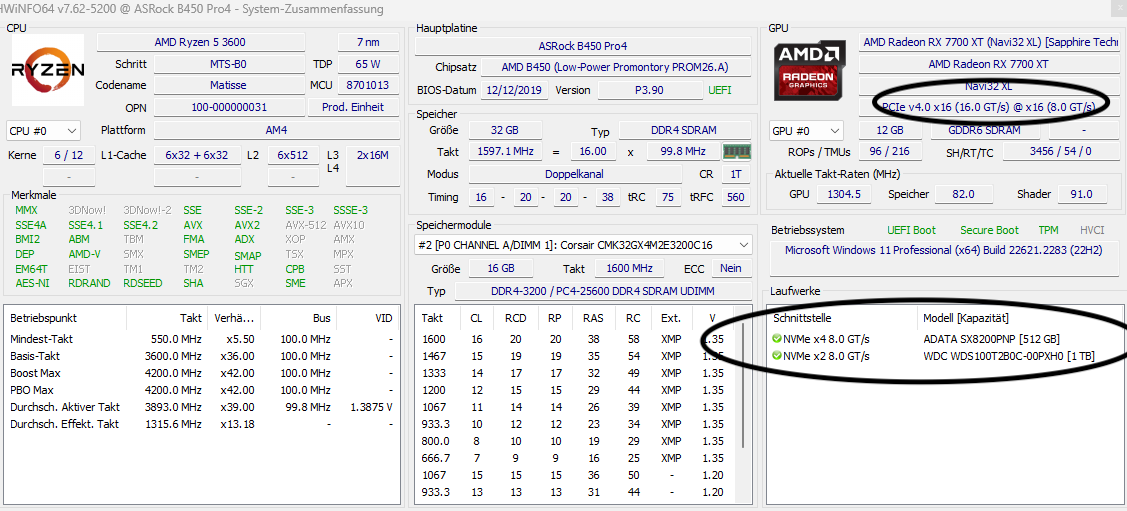Click the AVX2 feature label
Screen dimensions: 1127x511
point(247,225)
